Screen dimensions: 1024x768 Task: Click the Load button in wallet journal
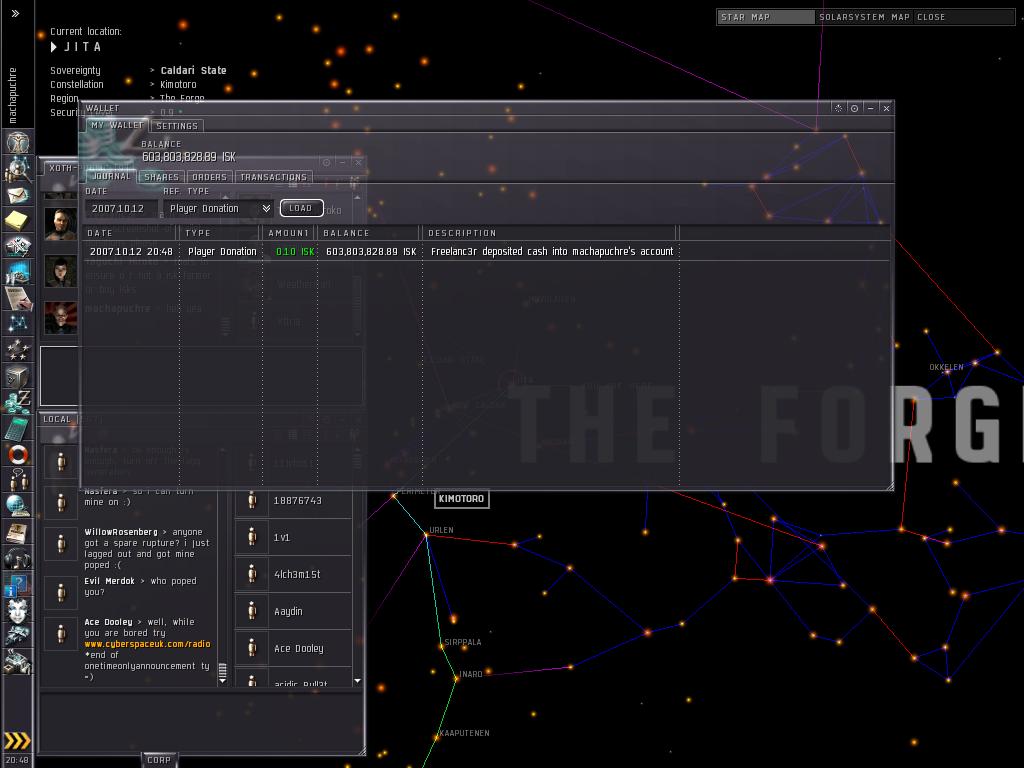click(x=301, y=208)
